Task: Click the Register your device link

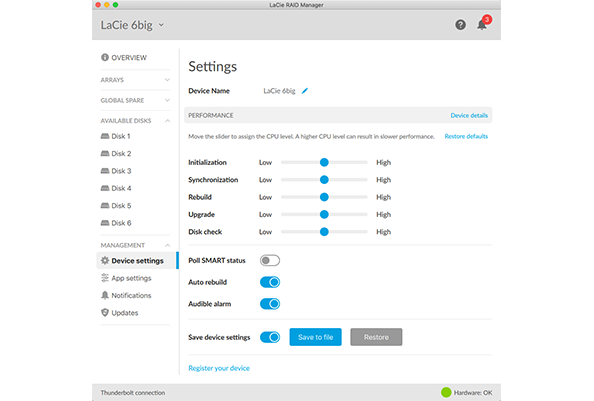Action: tap(219, 368)
